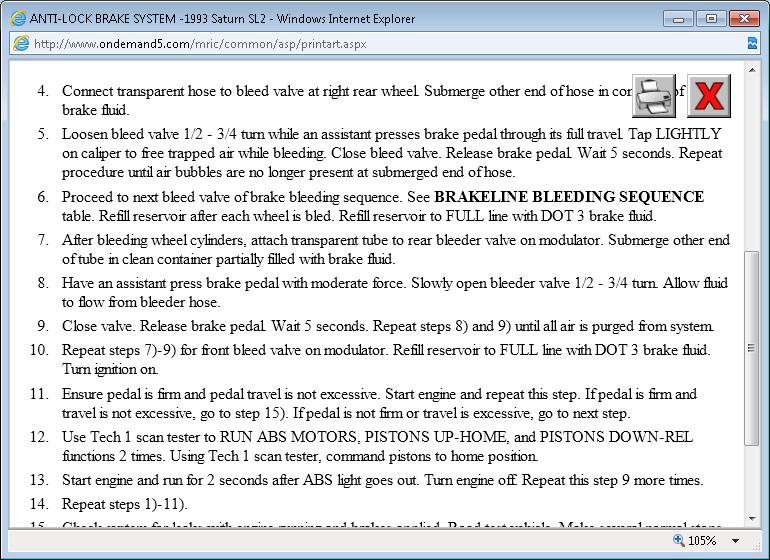Close the article with the red X icon
The image size is (770, 560).
(709, 96)
